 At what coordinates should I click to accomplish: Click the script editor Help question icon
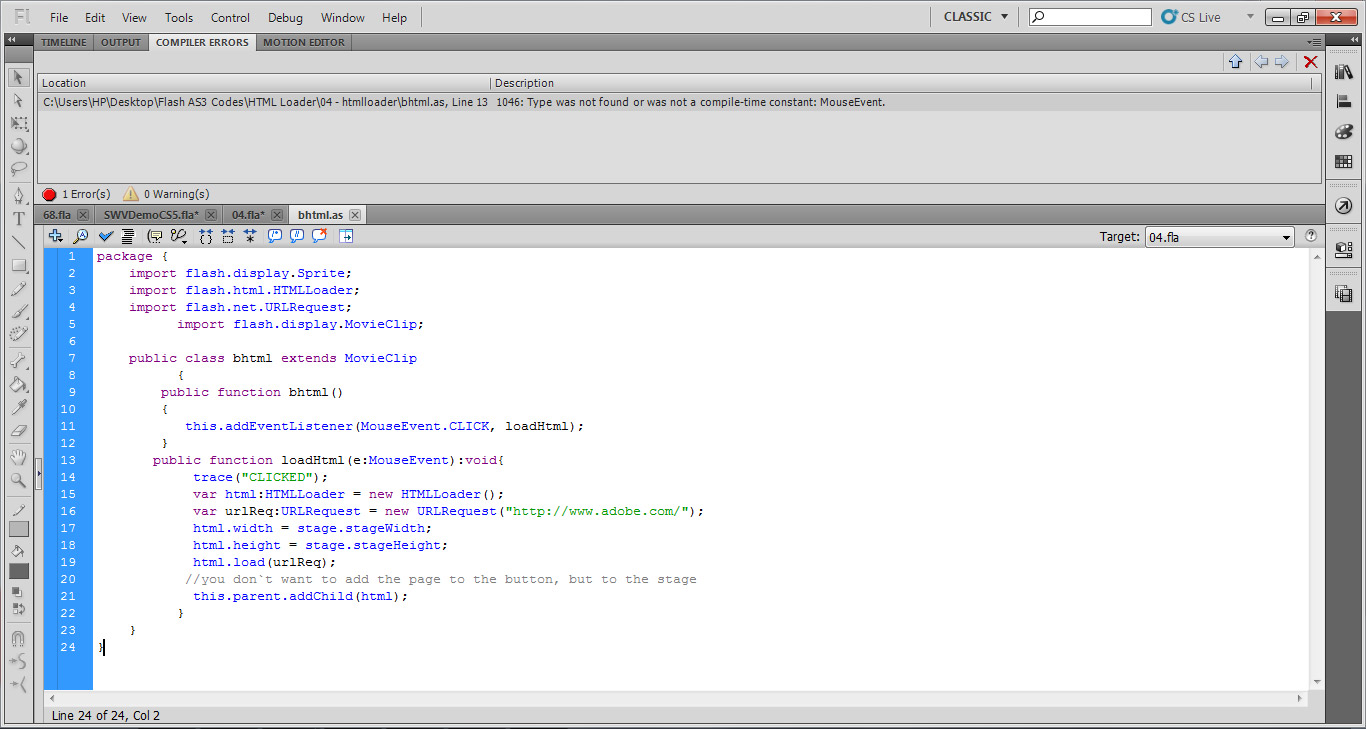[x=1311, y=236]
